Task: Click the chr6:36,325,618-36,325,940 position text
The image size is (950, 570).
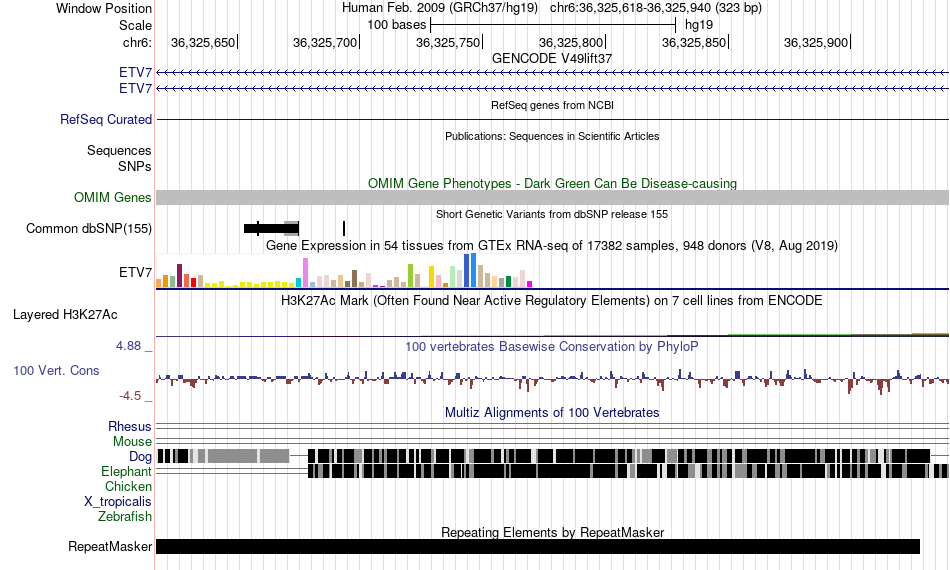Action: pyautogui.click(x=656, y=8)
